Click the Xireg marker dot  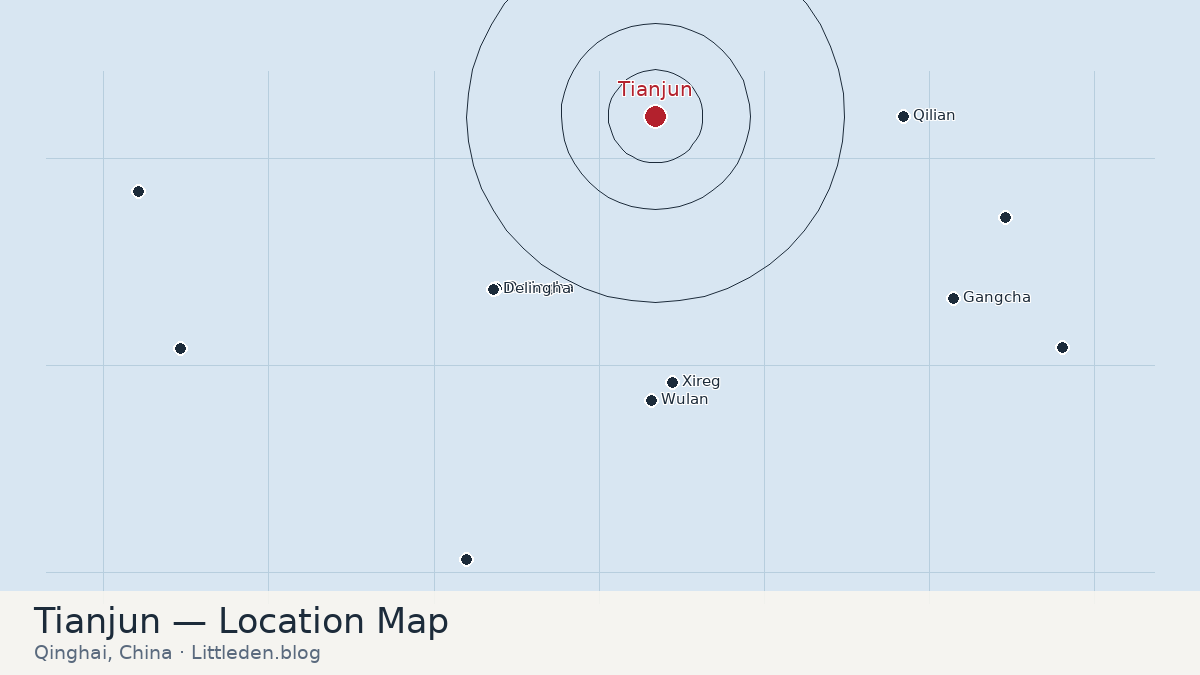click(x=672, y=382)
